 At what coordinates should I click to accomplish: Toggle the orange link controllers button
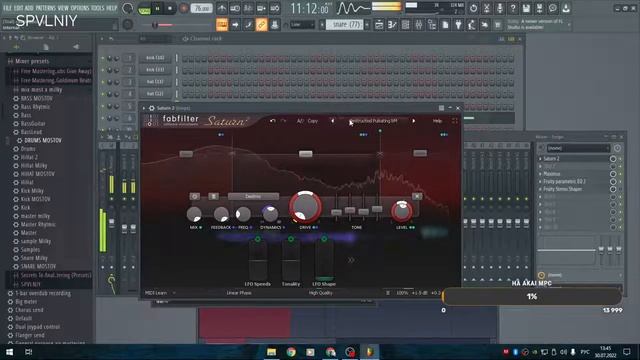[x=261, y=25]
